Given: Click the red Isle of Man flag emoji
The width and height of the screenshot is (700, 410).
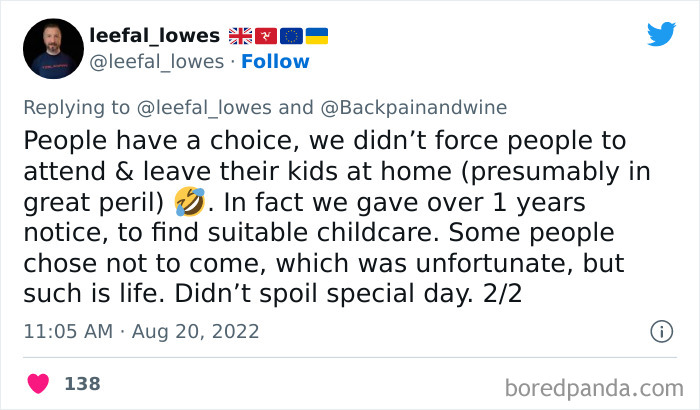Looking at the screenshot, I should click(x=266, y=36).
